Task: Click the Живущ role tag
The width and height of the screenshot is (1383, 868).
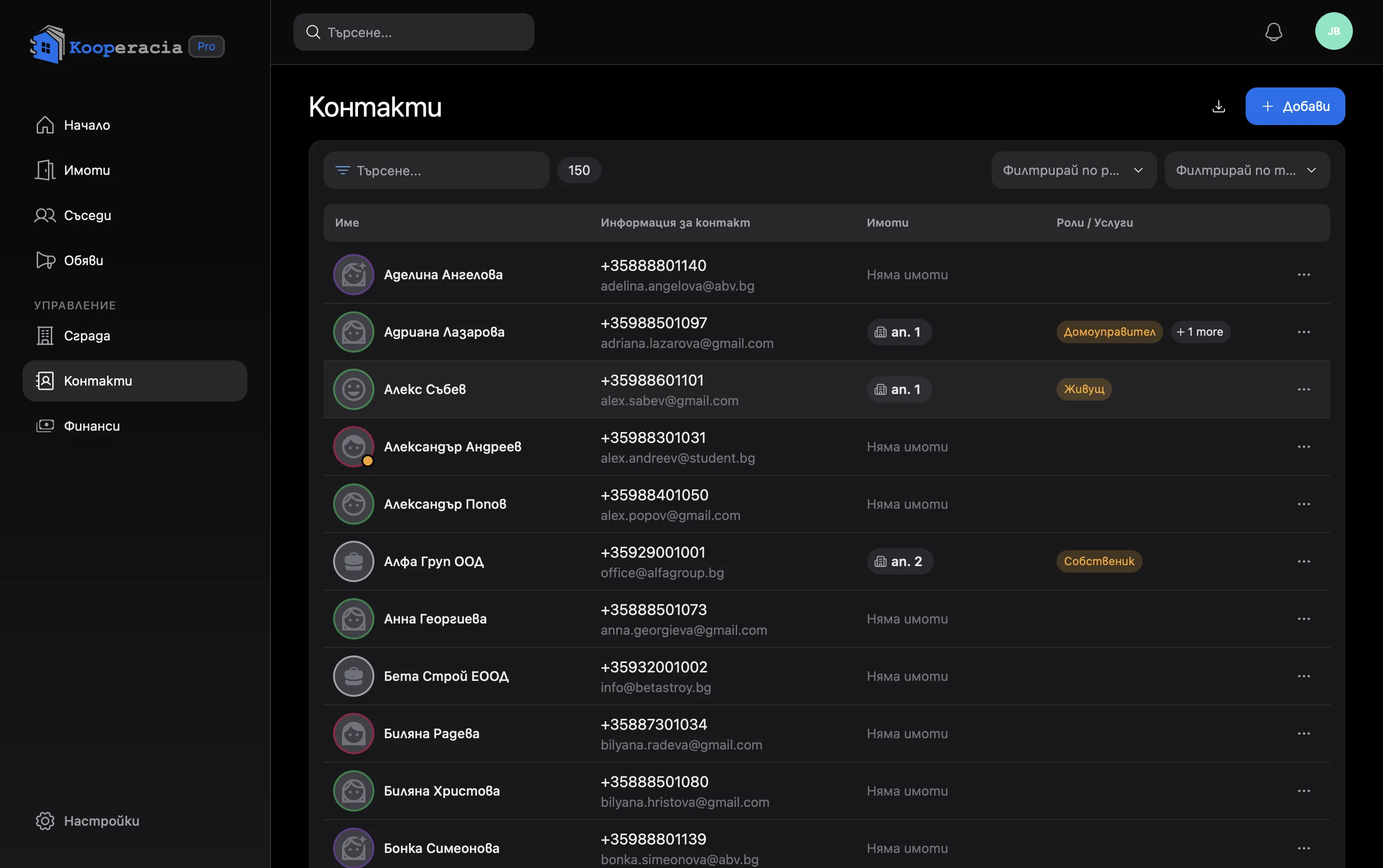Action: pyautogui.click(x=1084, y=389)
